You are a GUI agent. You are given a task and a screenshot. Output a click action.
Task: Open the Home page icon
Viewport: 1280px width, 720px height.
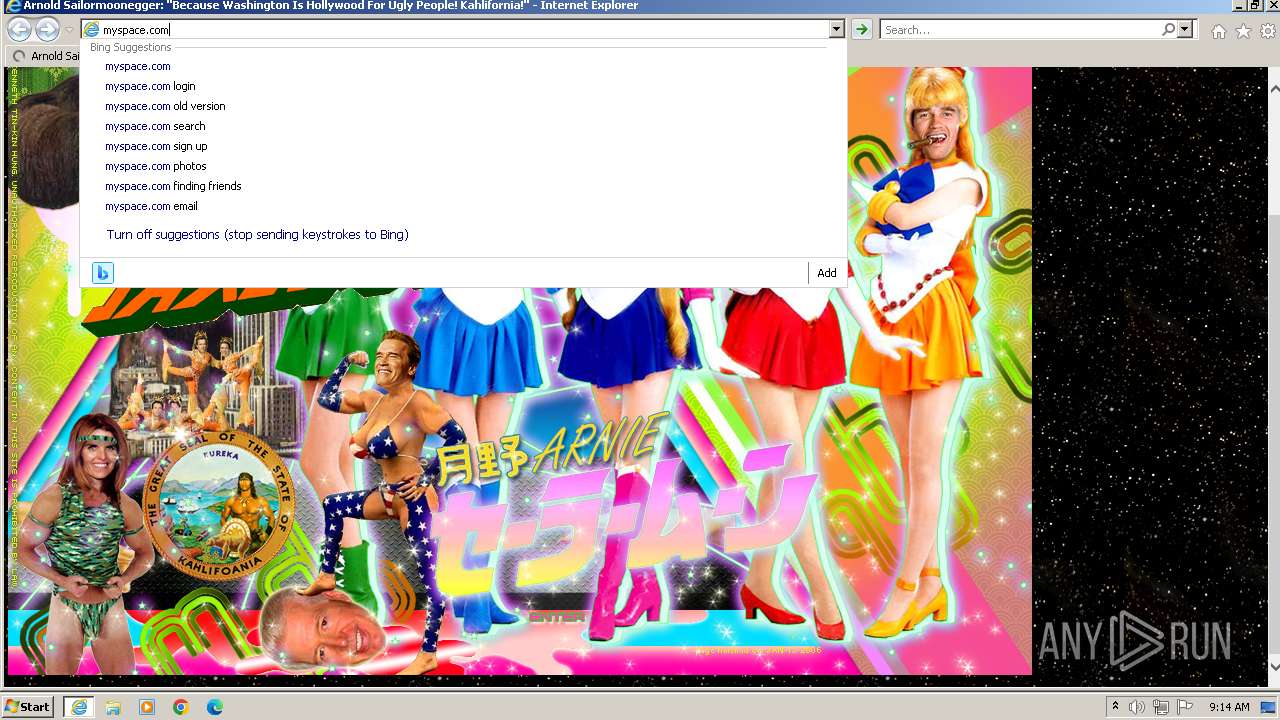tap(1218, 31)
